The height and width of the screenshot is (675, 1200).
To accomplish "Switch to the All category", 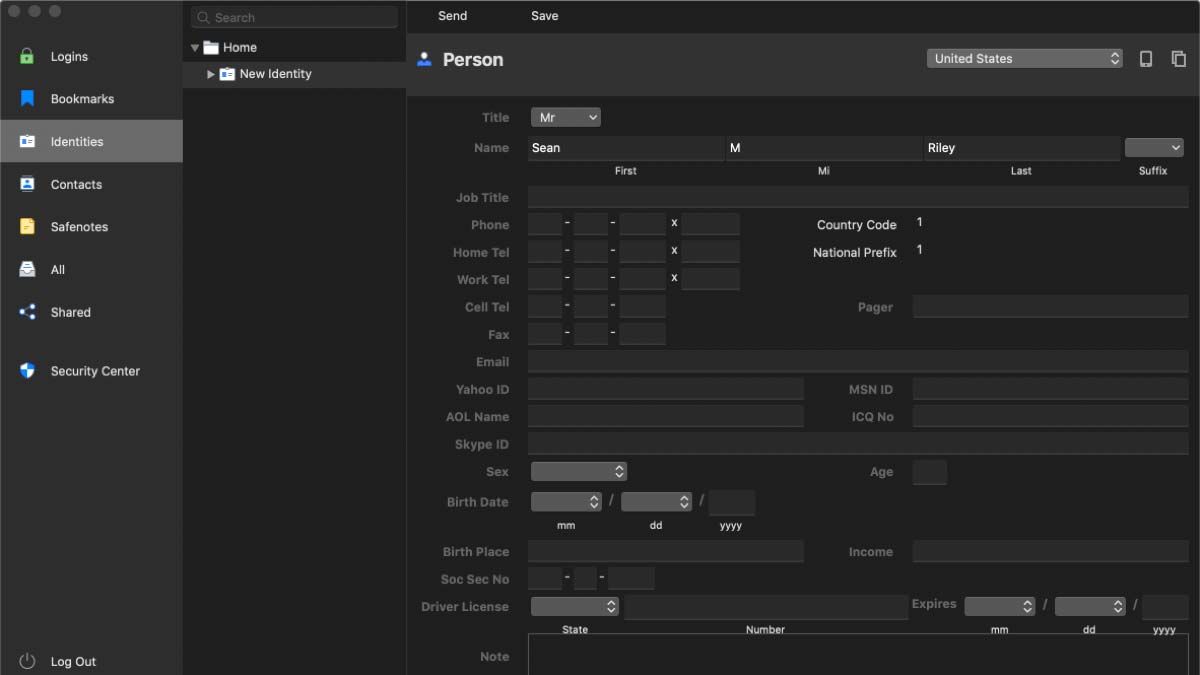I will (26, 269).
